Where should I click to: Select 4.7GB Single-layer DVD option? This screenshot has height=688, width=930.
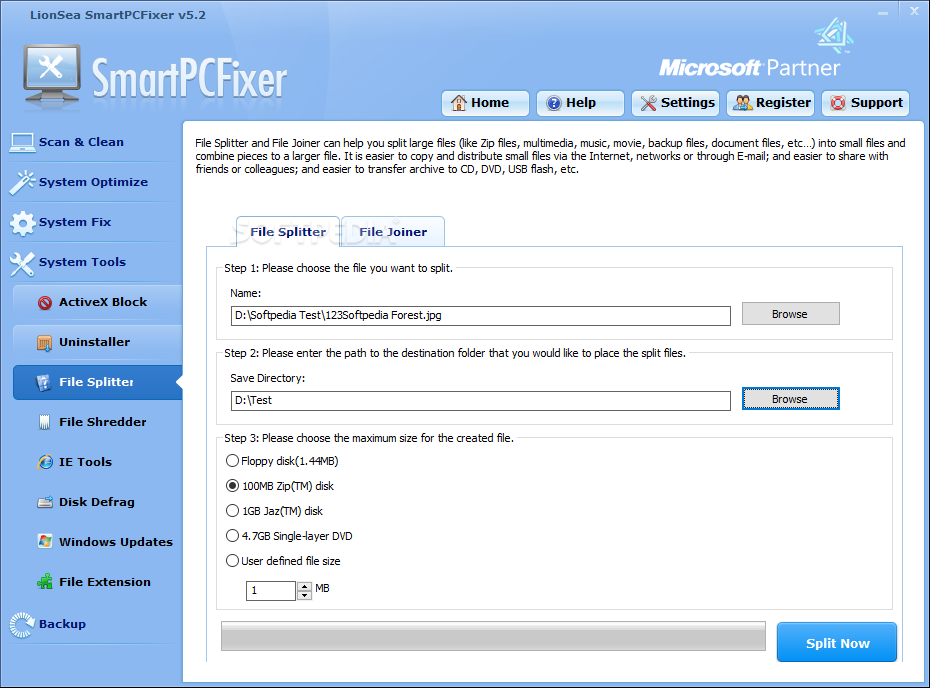(x=232, y=536)
